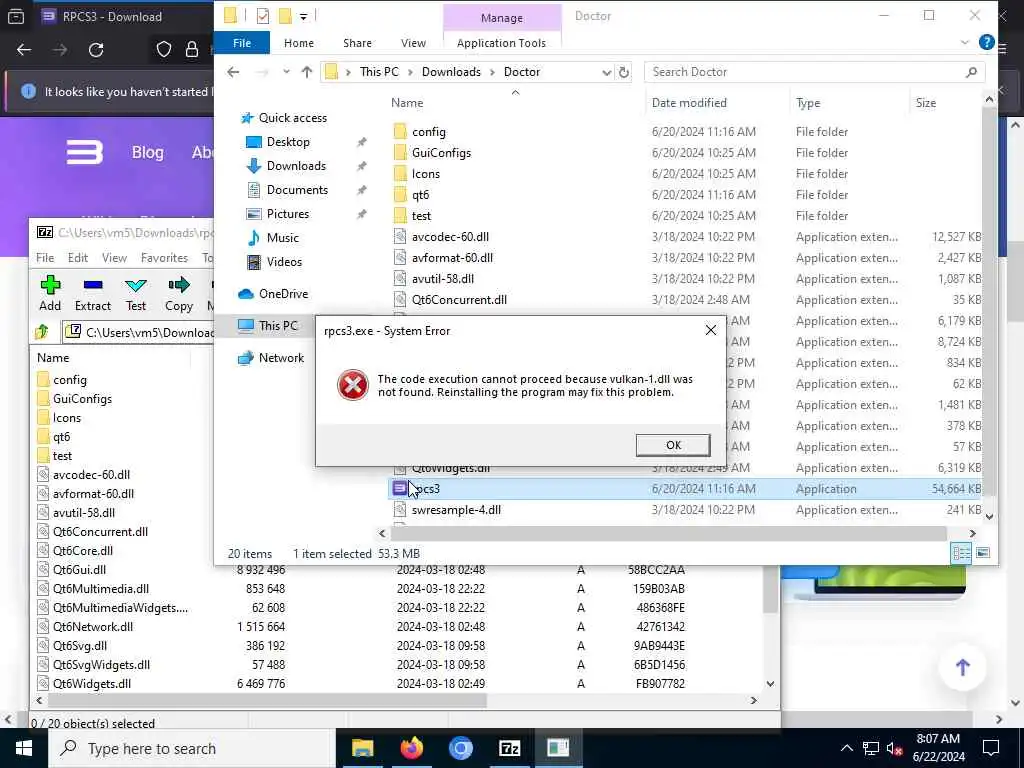The image size is (1024, 768).
Task: Open Quick Access Toolbar customize dropdown
Action: [303, 16]
